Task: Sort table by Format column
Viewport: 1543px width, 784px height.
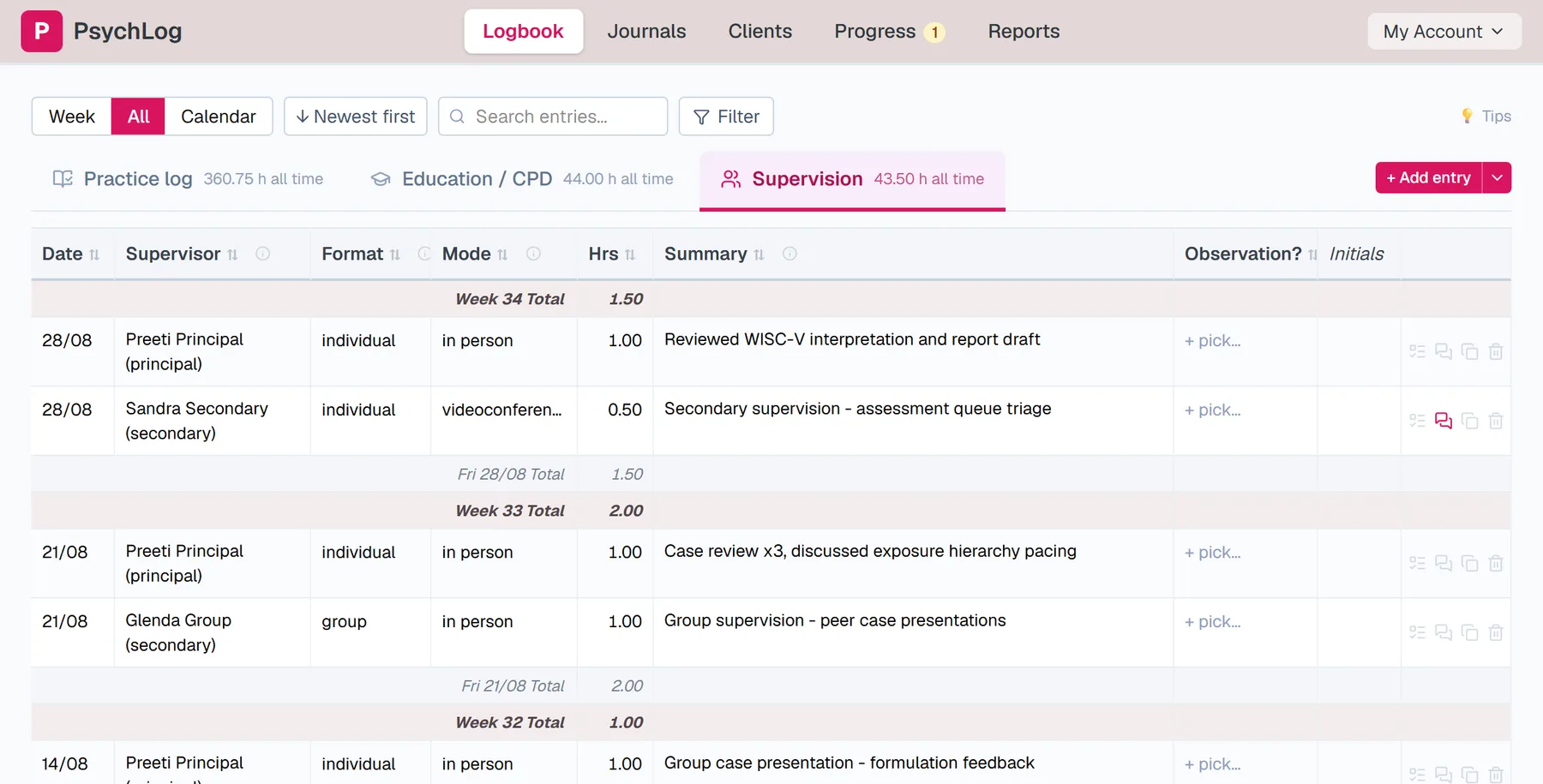Action: pyautogui.click(x=395, y=254)
